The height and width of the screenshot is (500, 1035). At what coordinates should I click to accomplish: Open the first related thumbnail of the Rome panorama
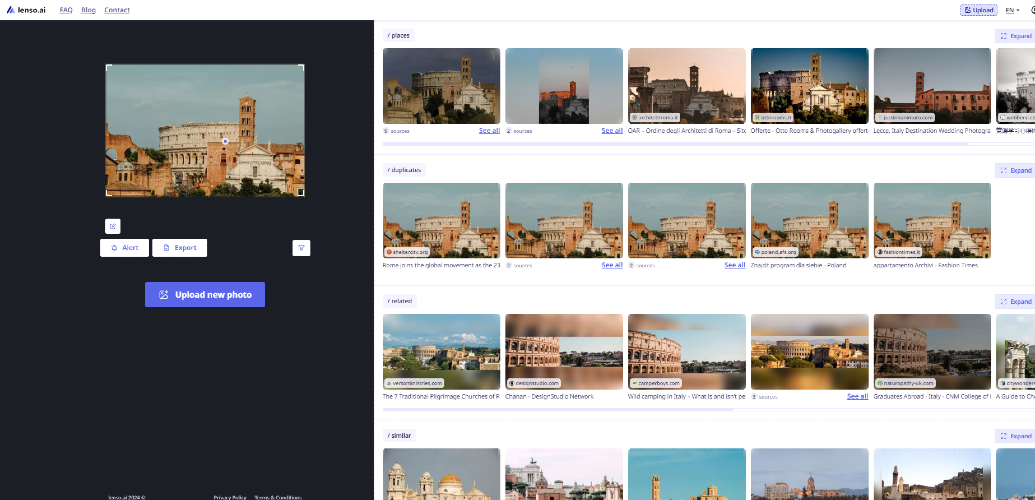442,351
